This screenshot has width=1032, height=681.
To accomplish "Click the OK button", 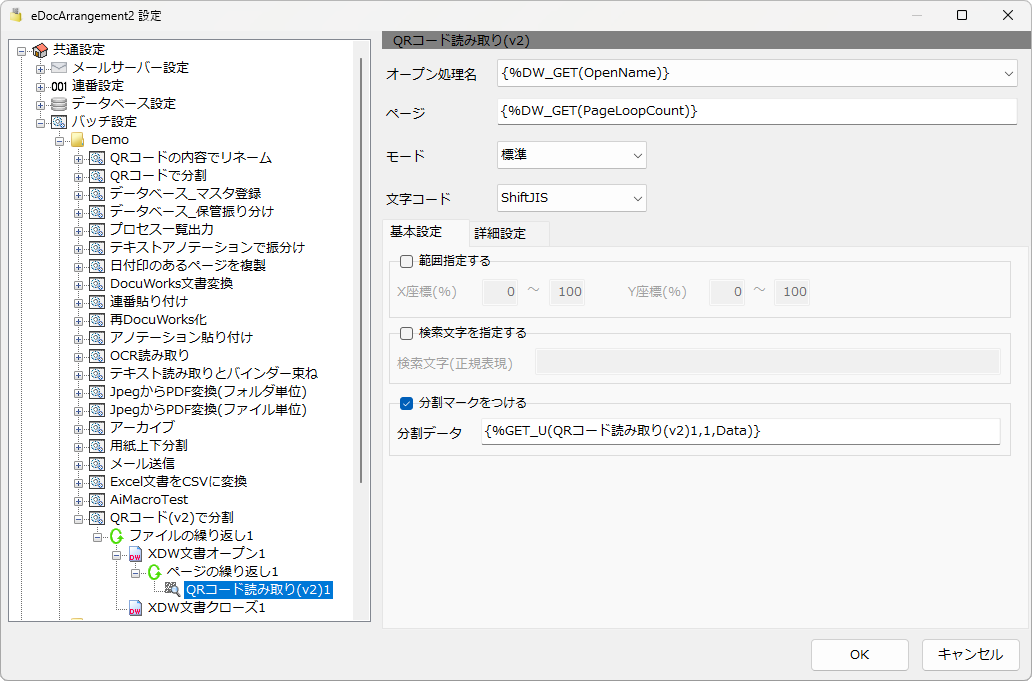I will 860,655.
